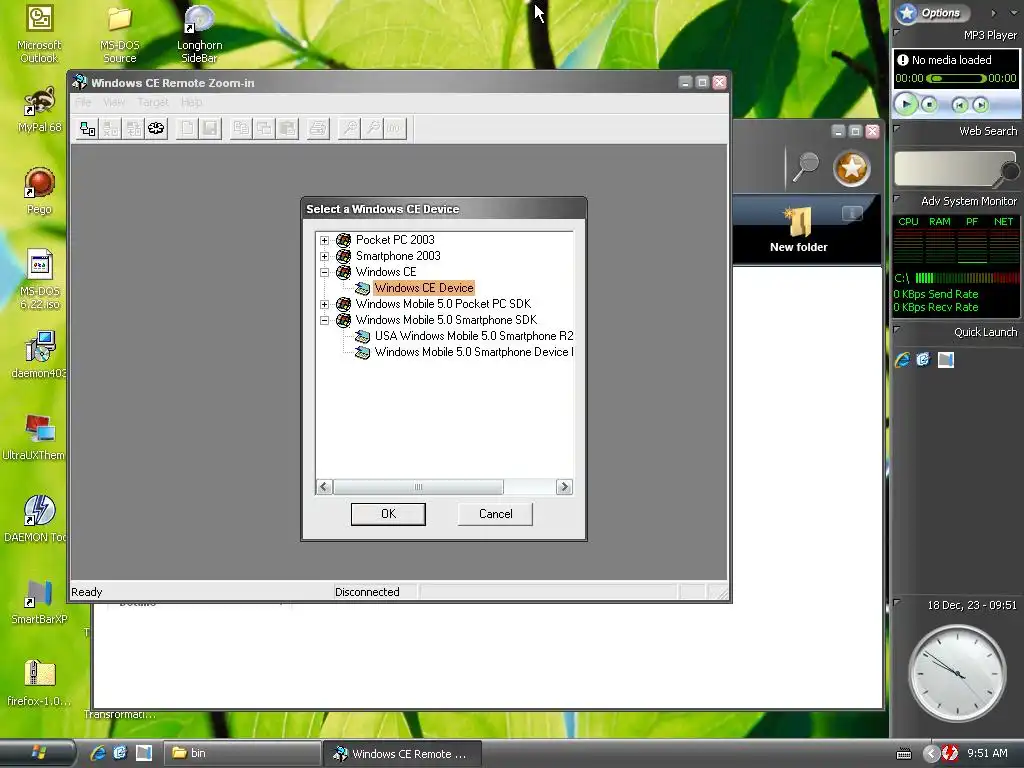The width and height of the screenshot is (1024, 768).
Task: Click the device list scroll left arrow
Action: point(324,487)
